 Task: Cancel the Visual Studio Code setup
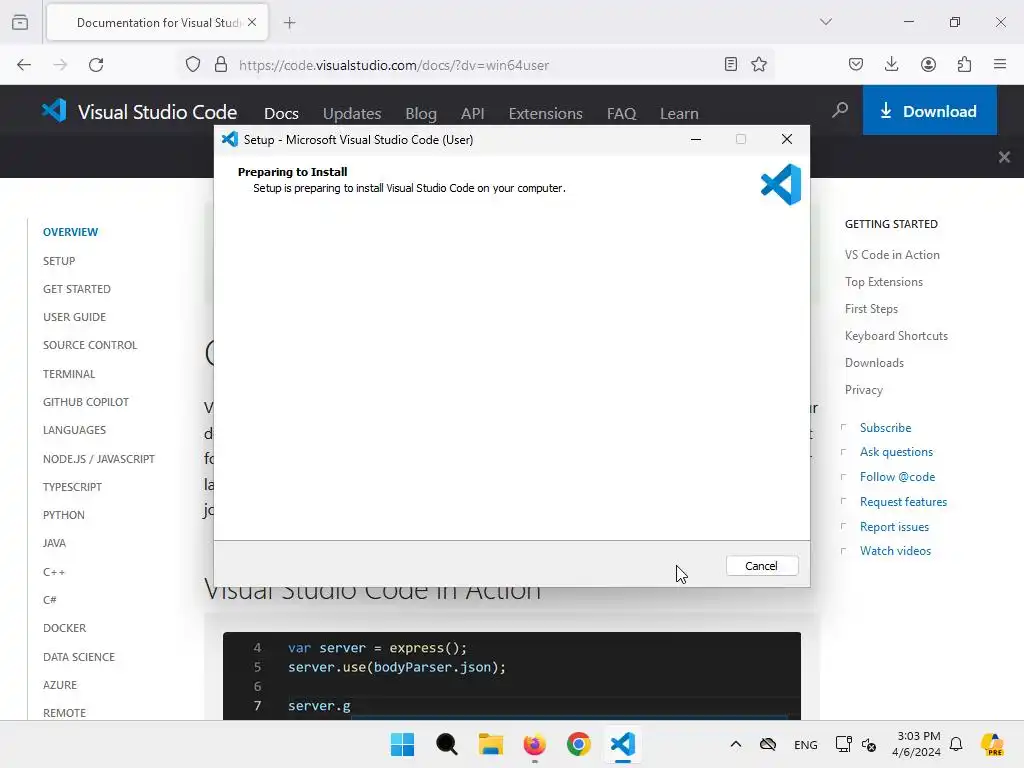coord(761,566)
